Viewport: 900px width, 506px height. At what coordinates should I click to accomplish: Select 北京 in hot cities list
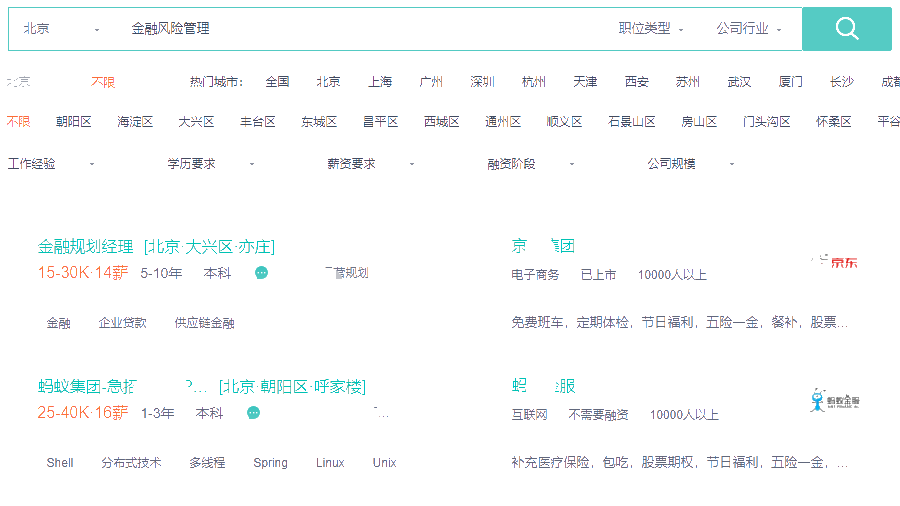(328, 82)
